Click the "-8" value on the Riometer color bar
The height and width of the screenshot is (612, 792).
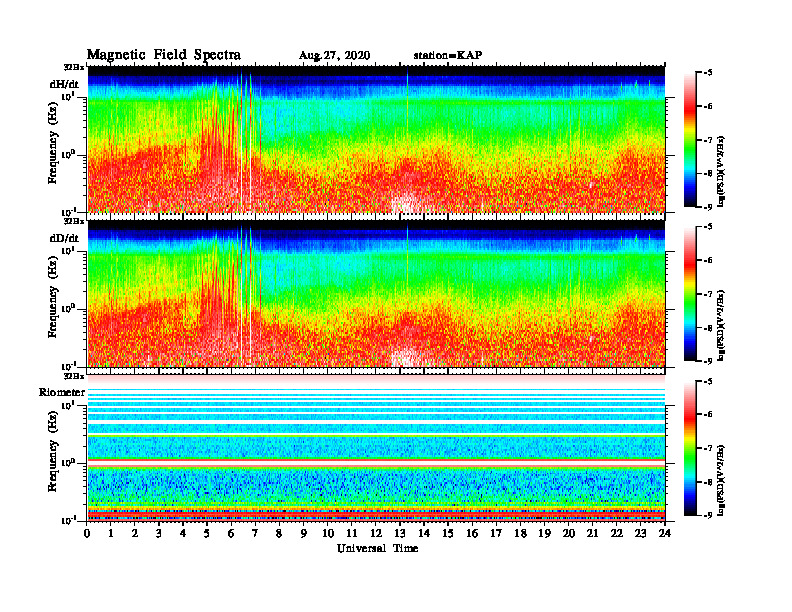click(708, 482)
